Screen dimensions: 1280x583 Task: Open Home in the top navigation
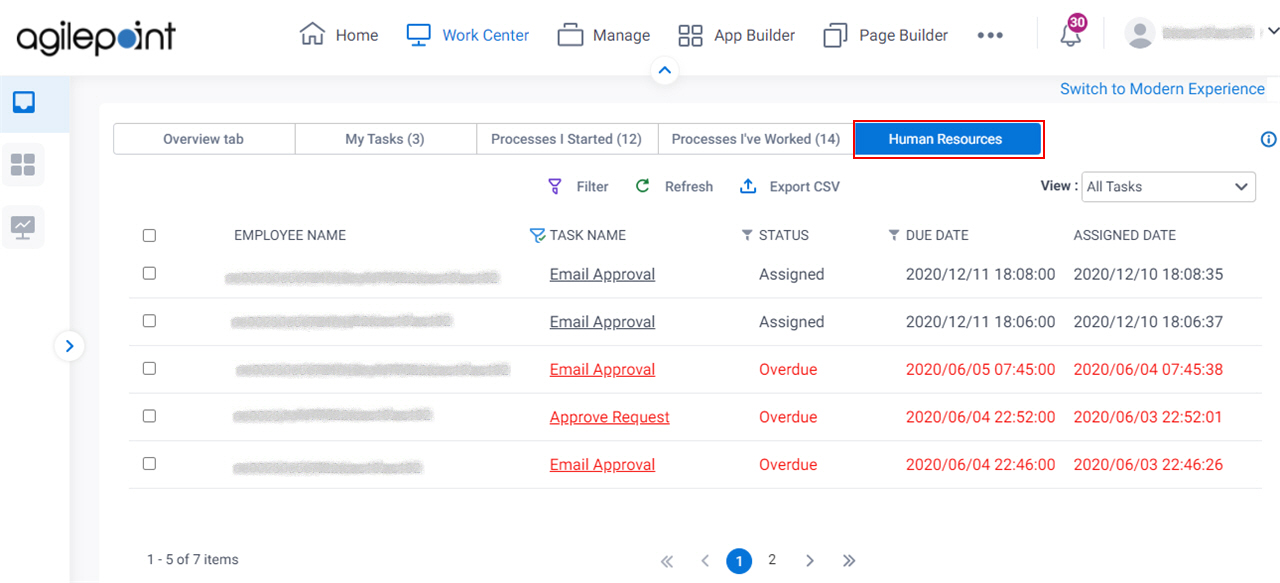(x=339, y=35)
